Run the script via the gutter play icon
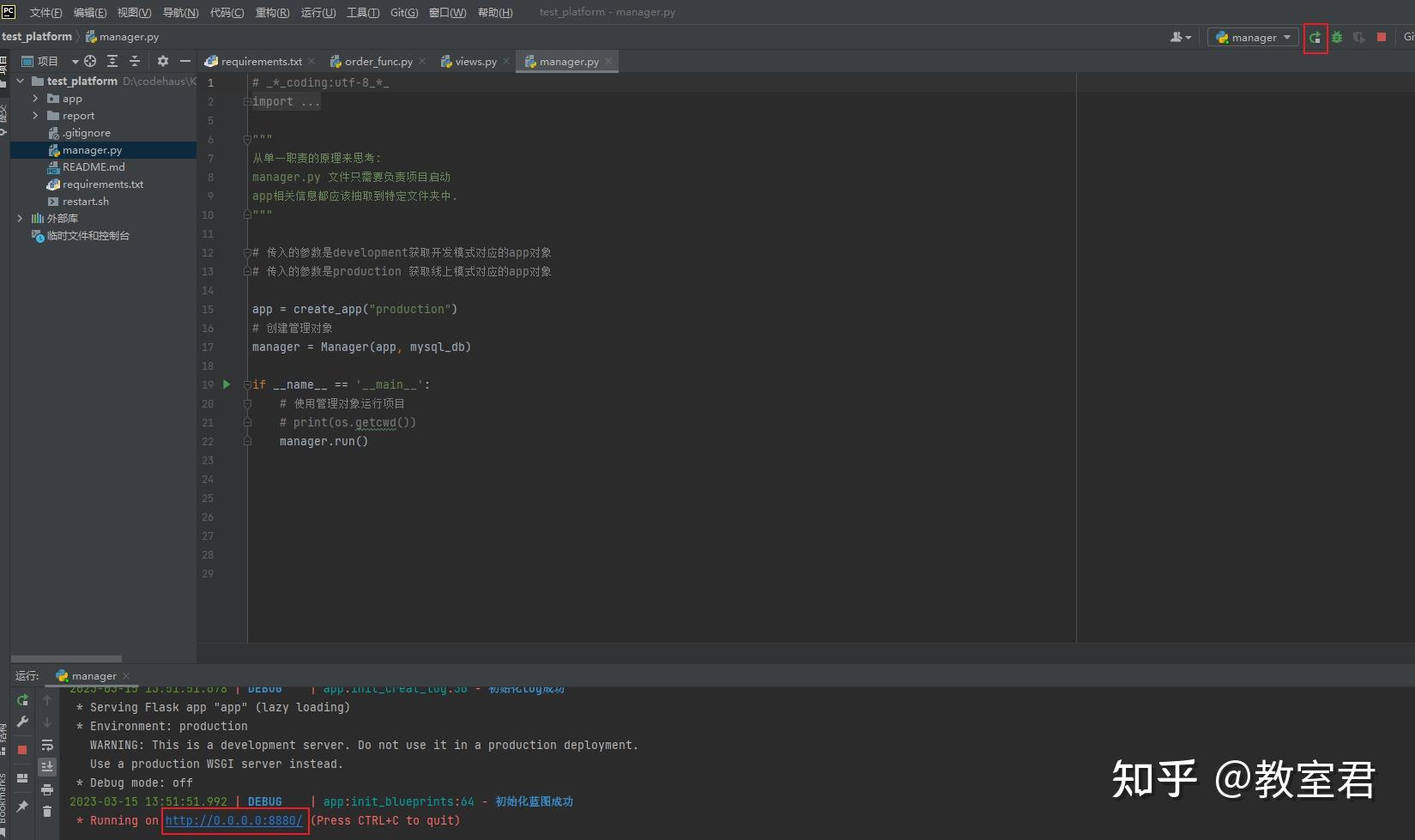The width and height of the screenshot is (1415, 840). tap(226, 384)
